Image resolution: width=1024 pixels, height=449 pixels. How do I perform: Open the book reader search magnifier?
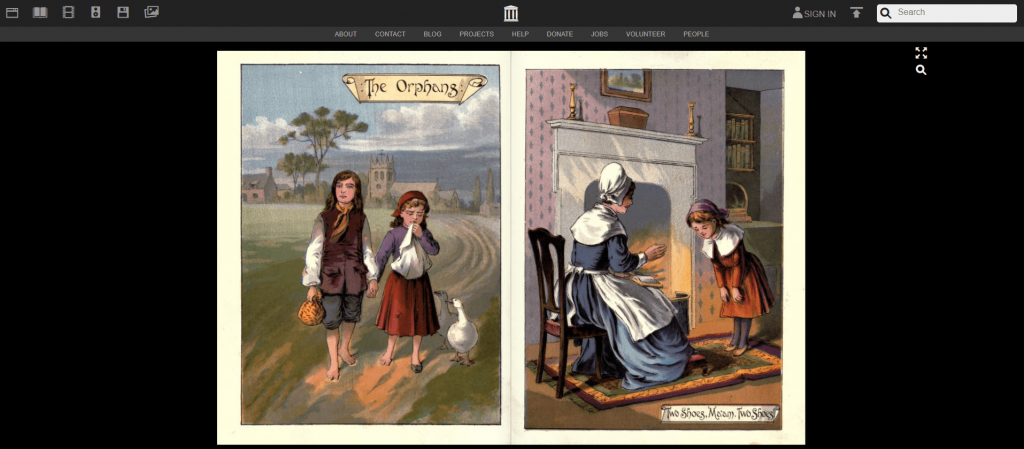[921, 70]
